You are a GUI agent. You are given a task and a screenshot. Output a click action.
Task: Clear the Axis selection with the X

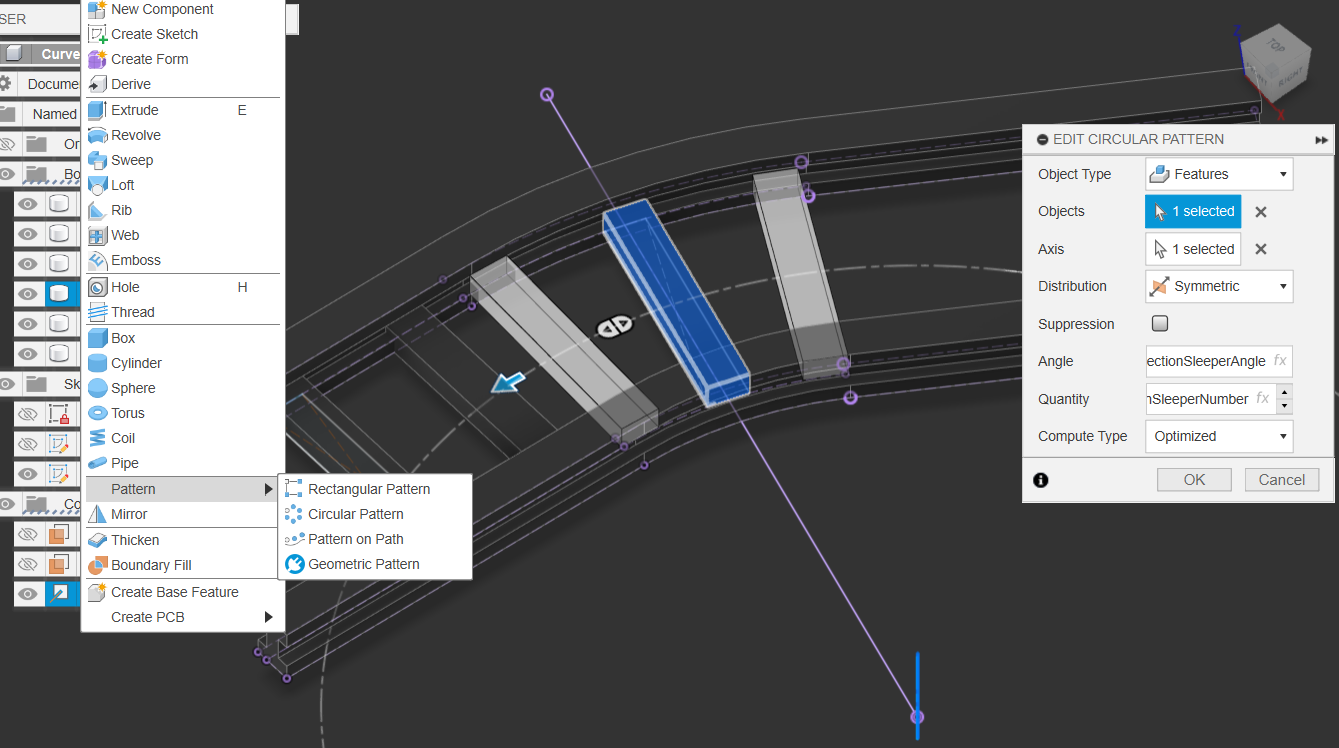pyautogui.click(x=1261, y=249)
